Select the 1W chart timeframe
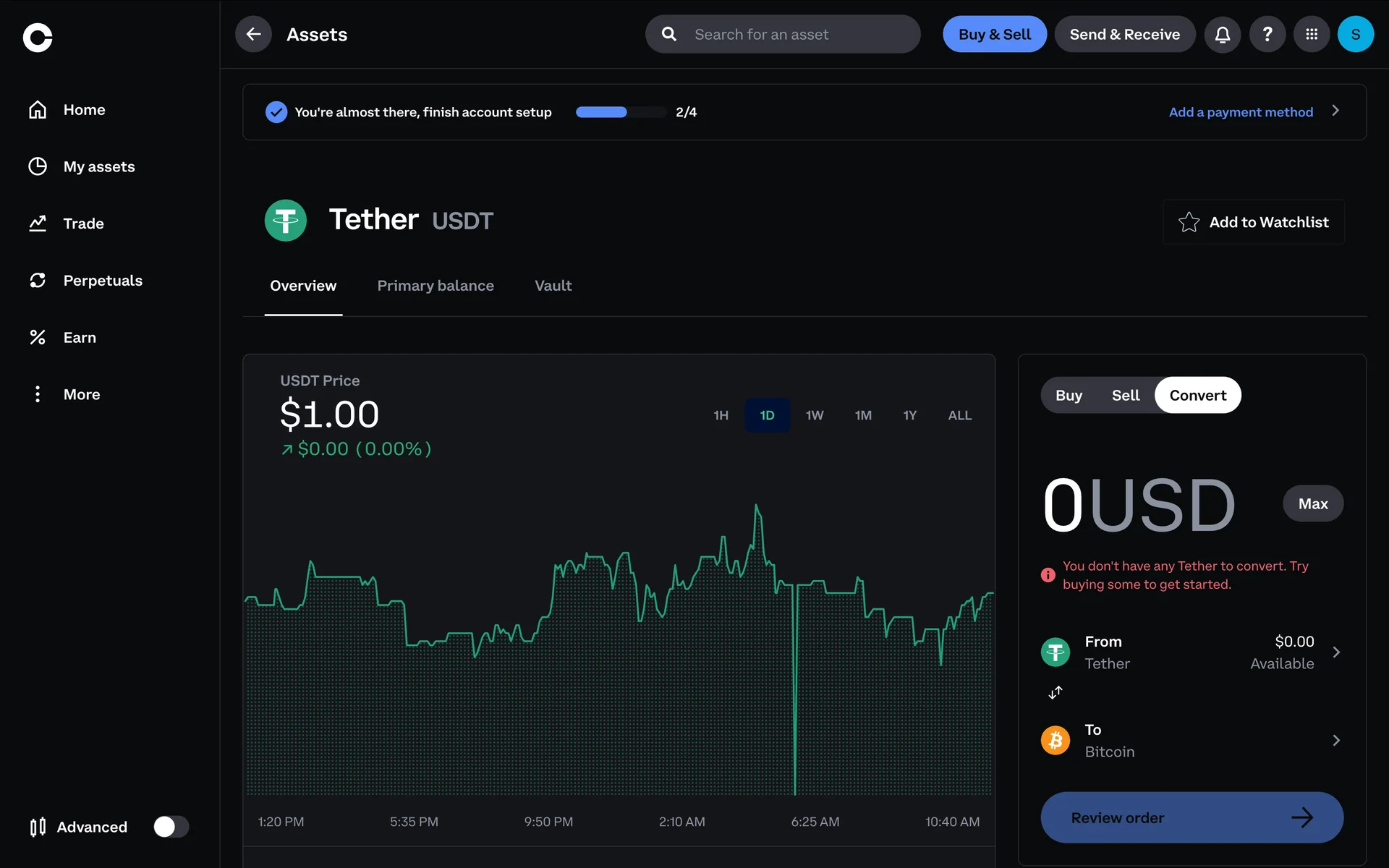The height and width of the screenshot is (868, 1389). tap(815, 415)
